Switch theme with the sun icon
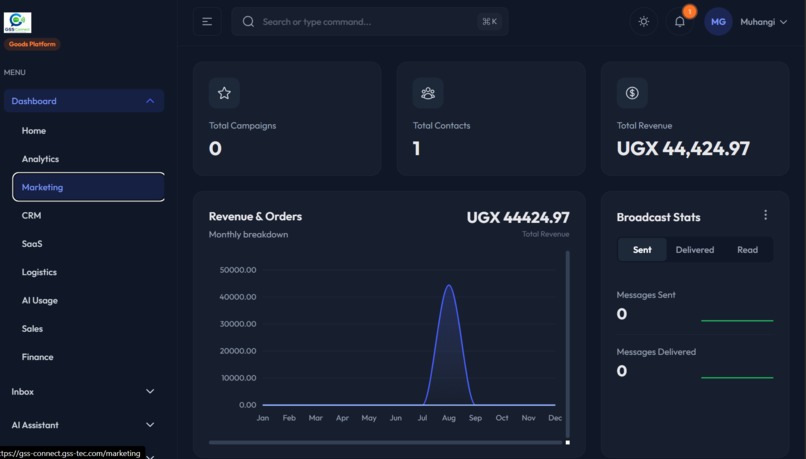806x459 pixels. [x=644, y=22]
